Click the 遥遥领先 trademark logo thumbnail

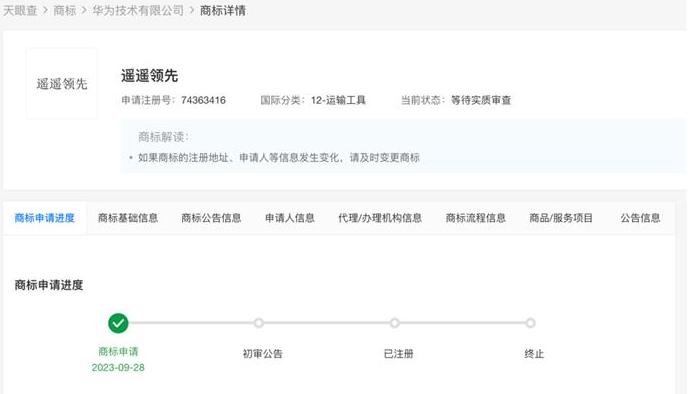tap(62, 84)
